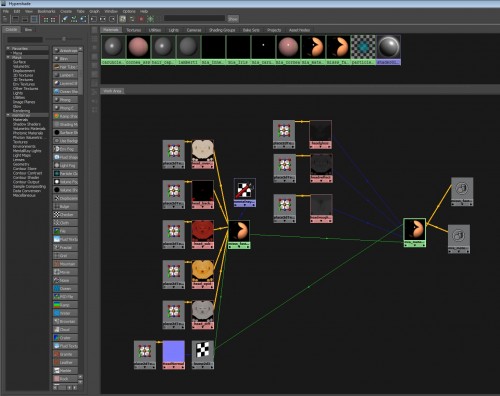The width and height of the screenshot is (500, 396).
Task: Create a Lambert material node
Action: 65,75
